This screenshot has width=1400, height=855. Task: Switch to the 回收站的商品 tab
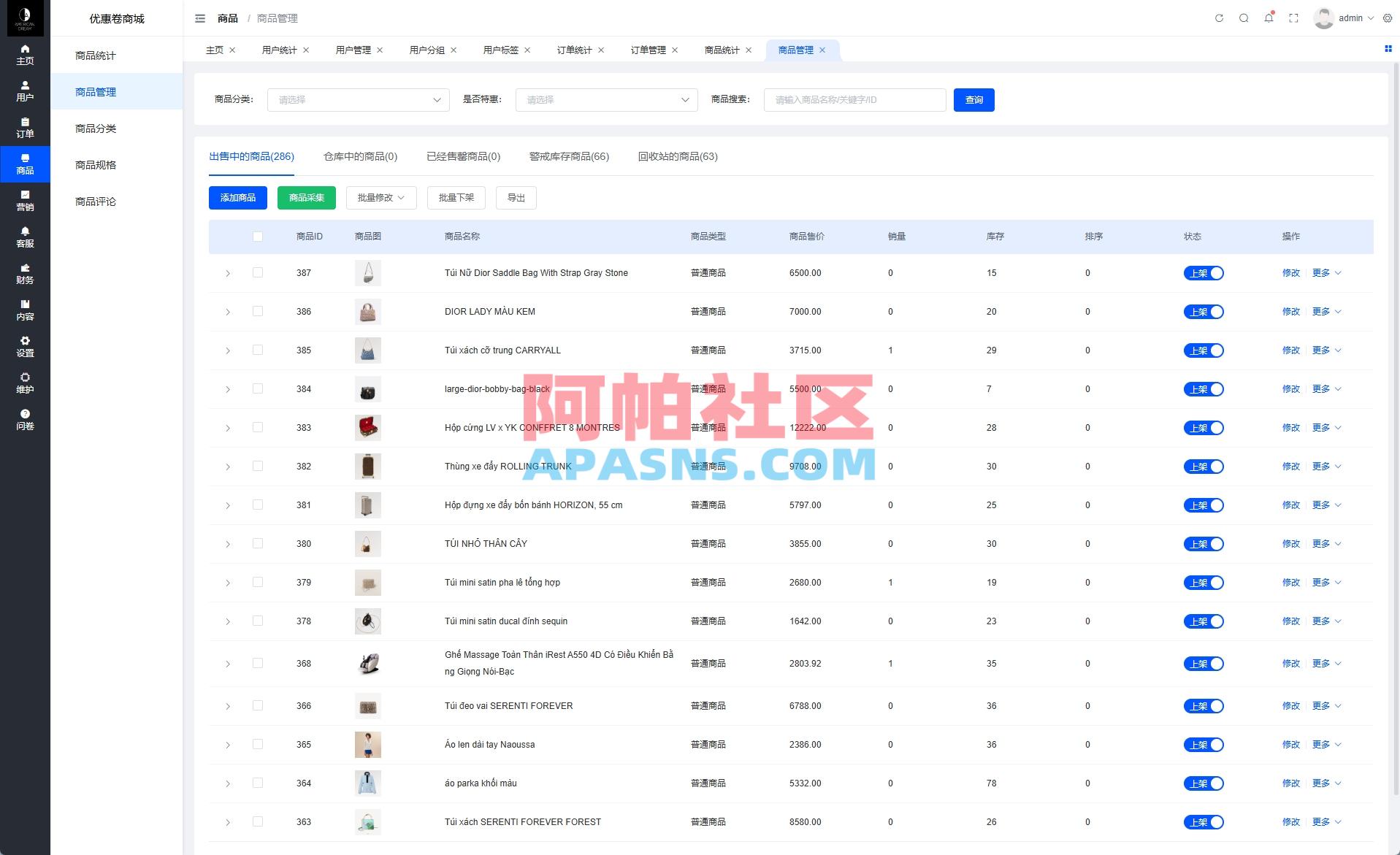[676, 156]
